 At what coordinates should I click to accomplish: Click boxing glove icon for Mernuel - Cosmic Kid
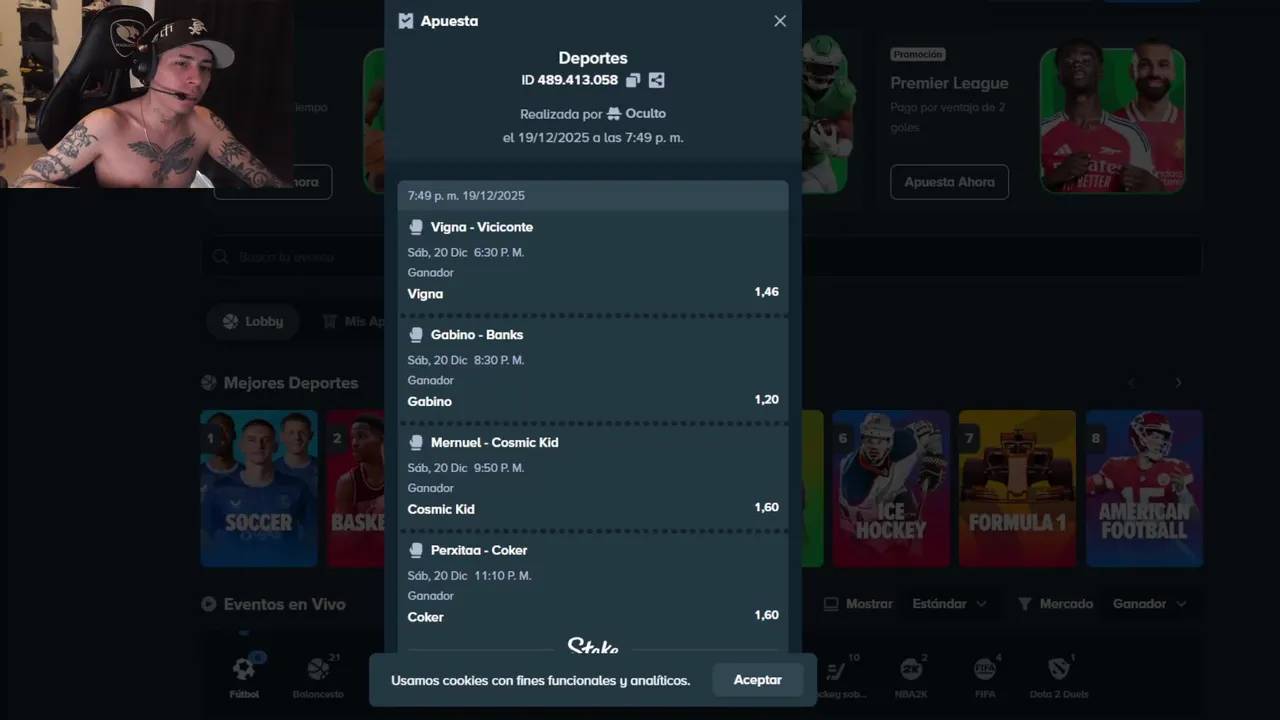[x=416, y=443]
